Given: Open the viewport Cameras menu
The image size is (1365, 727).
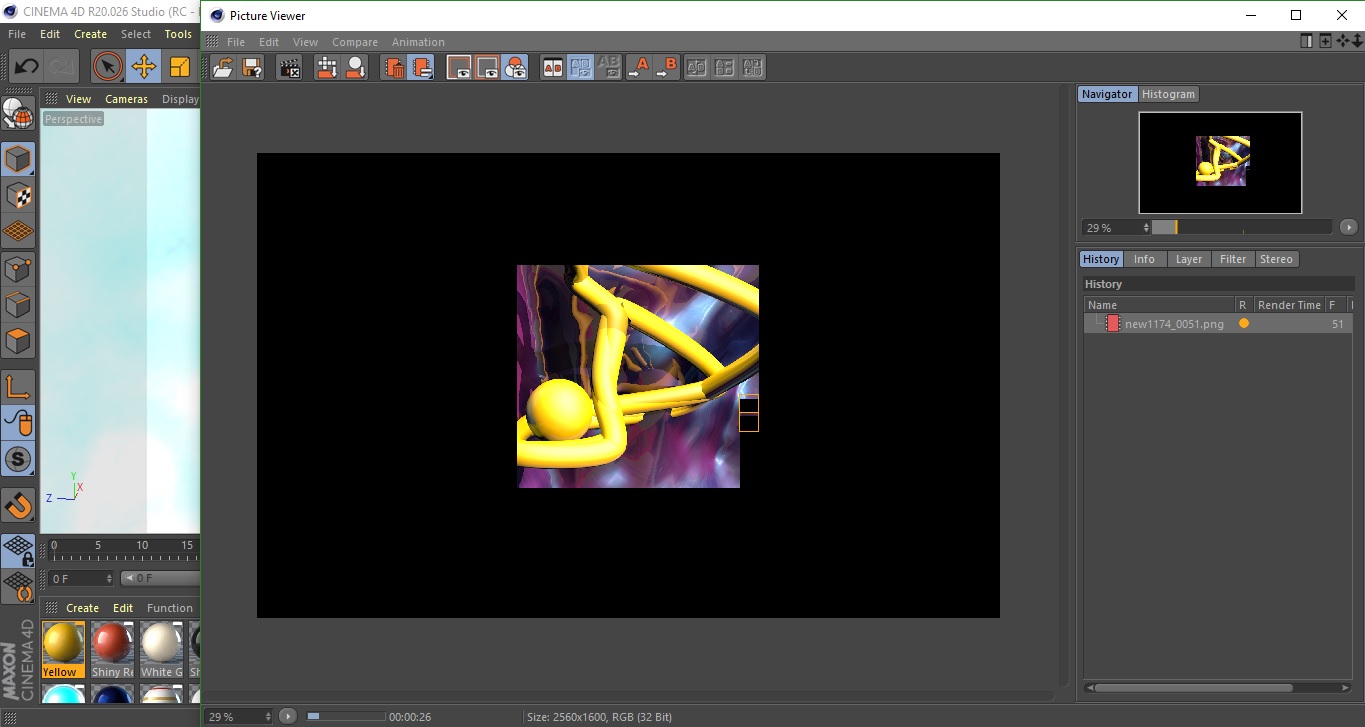Looking at the screenshot, I should pos(126,99).
